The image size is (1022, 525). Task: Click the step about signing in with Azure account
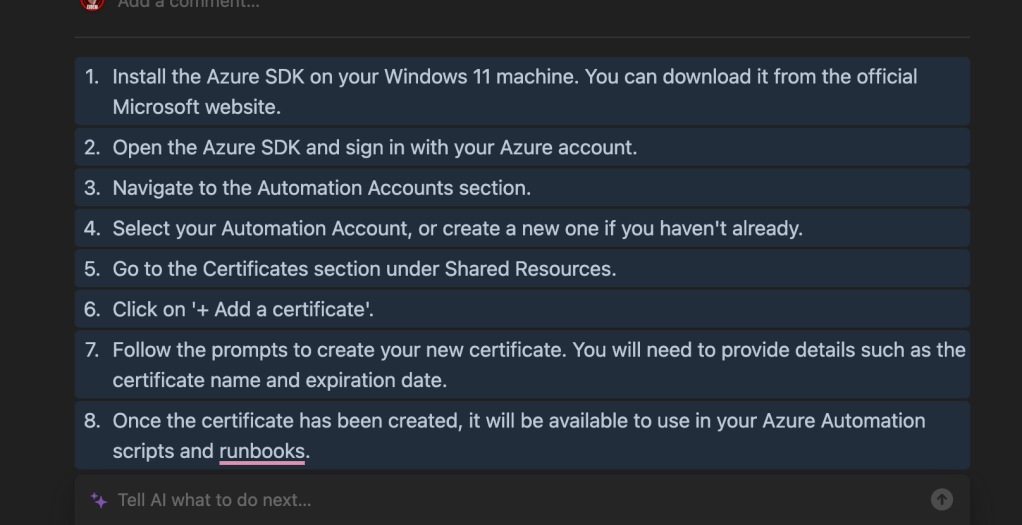tap(522, 147)
